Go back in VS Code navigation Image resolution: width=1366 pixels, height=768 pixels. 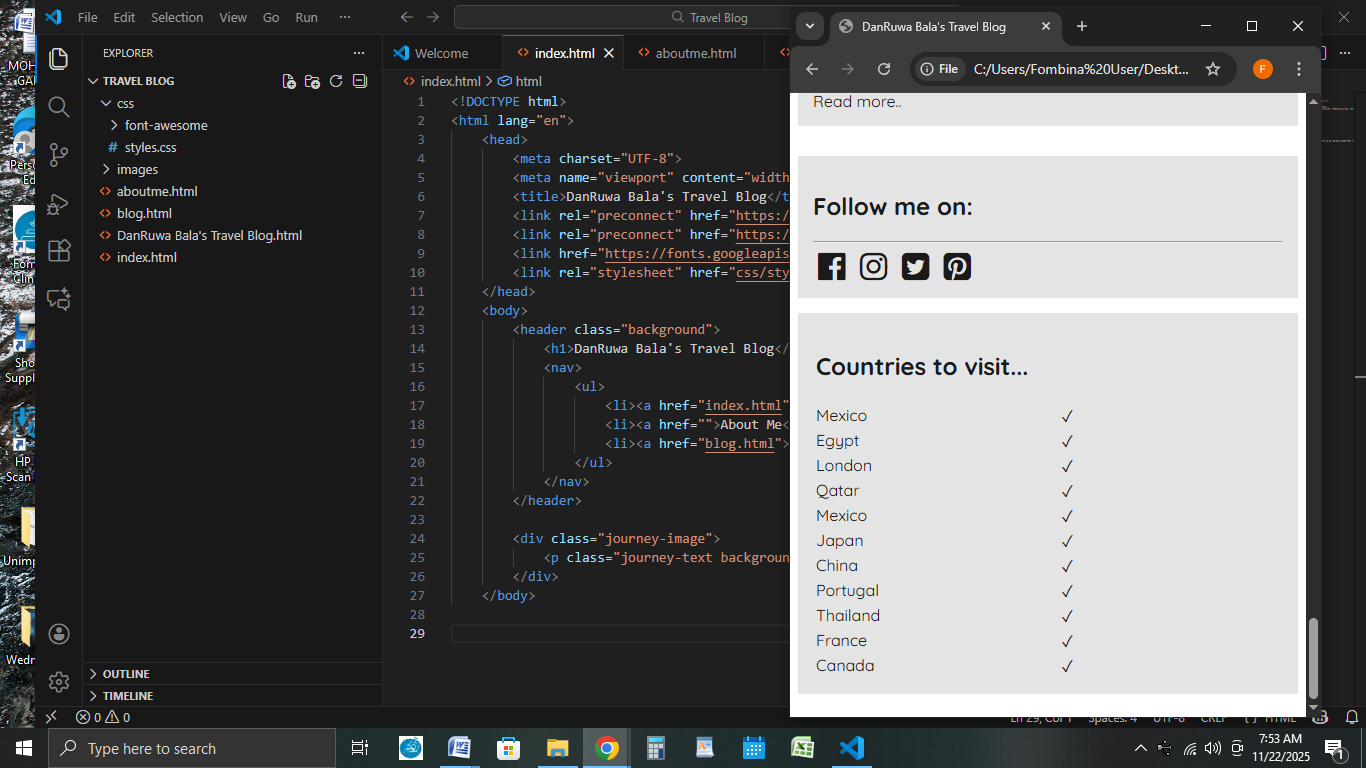[x=406, y=17]
